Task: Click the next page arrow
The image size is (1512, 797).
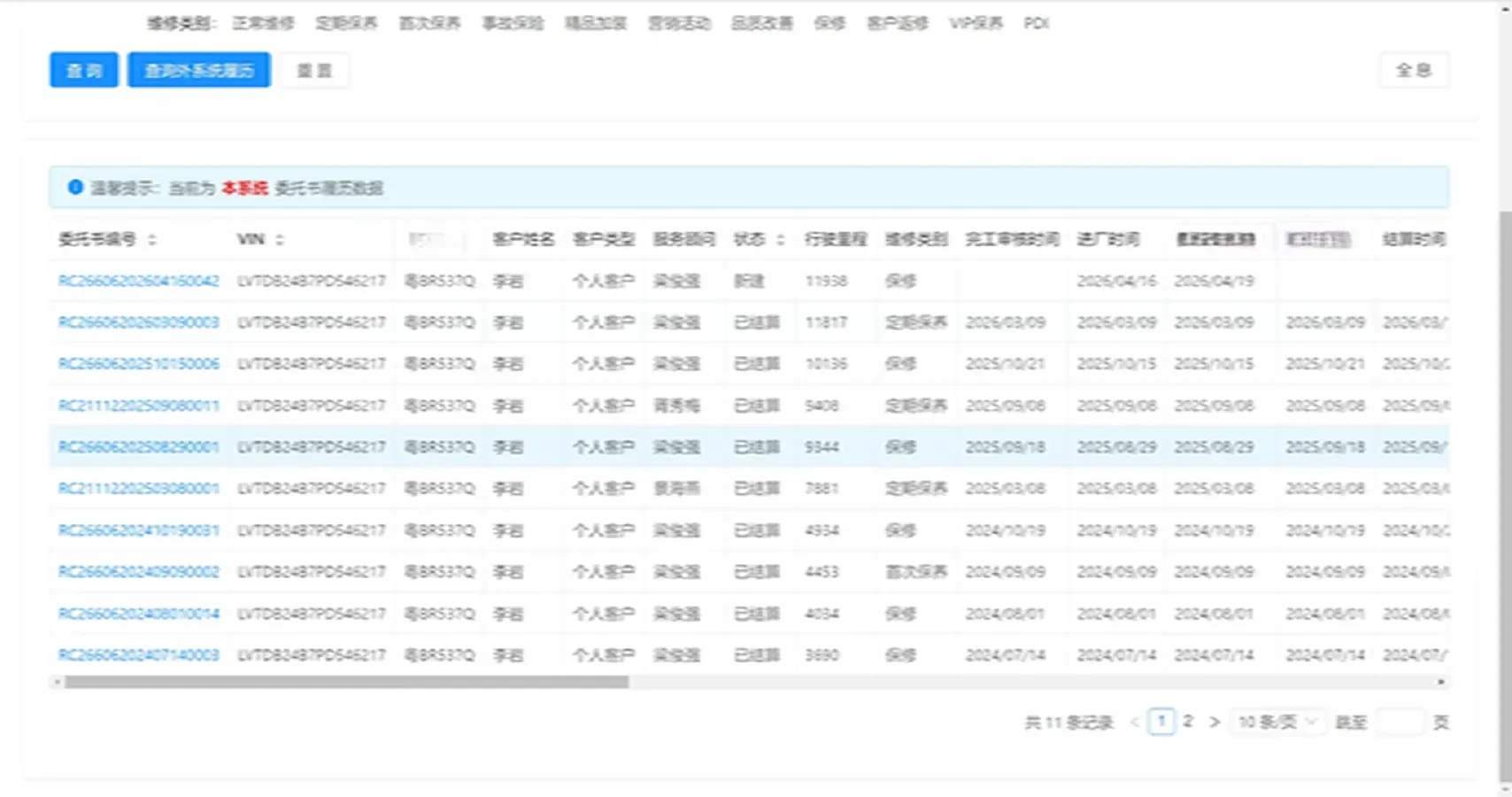Action: click(x=1214, y=722)
